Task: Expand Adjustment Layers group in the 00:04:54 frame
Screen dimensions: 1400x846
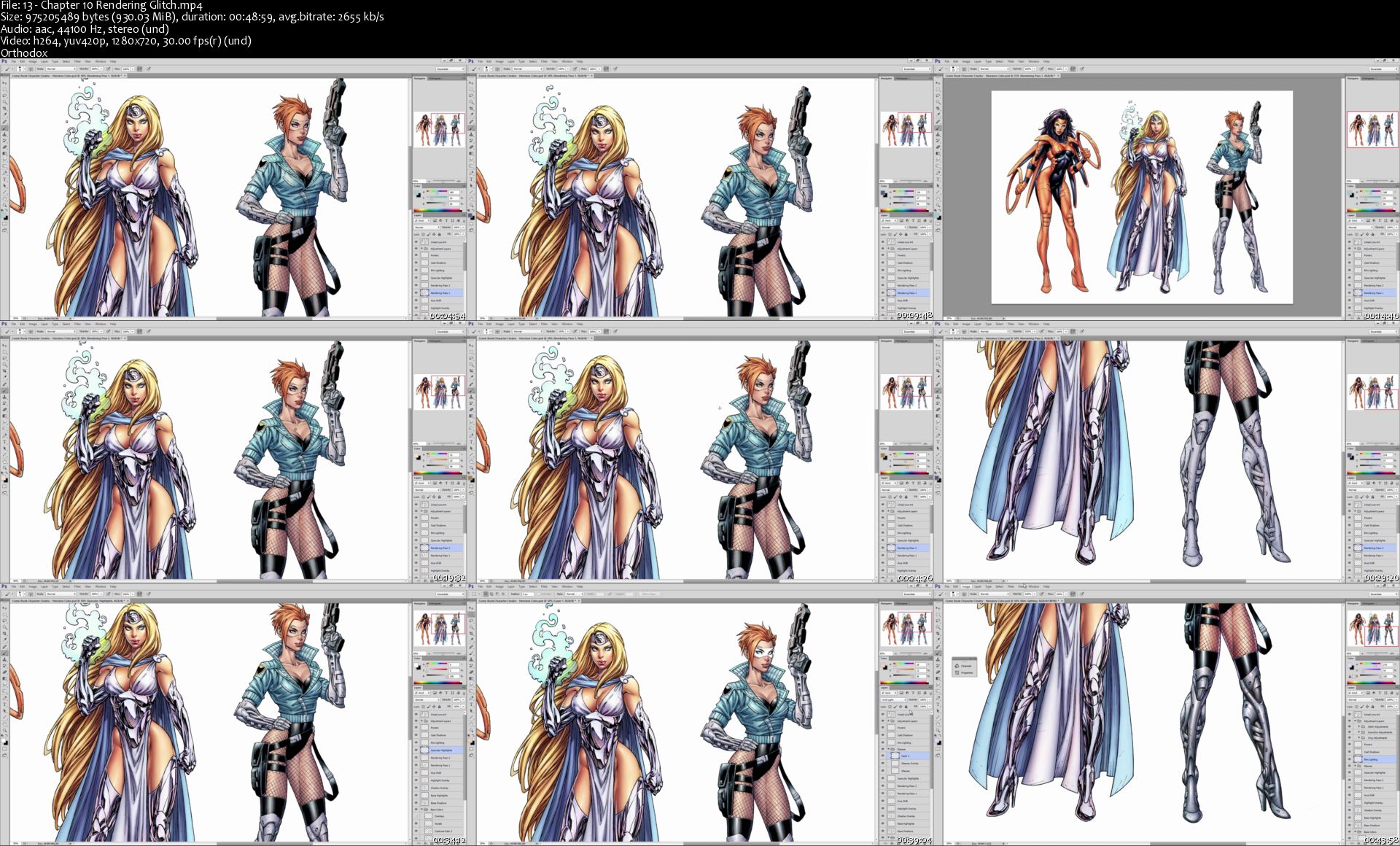Action: pos(421,249)
